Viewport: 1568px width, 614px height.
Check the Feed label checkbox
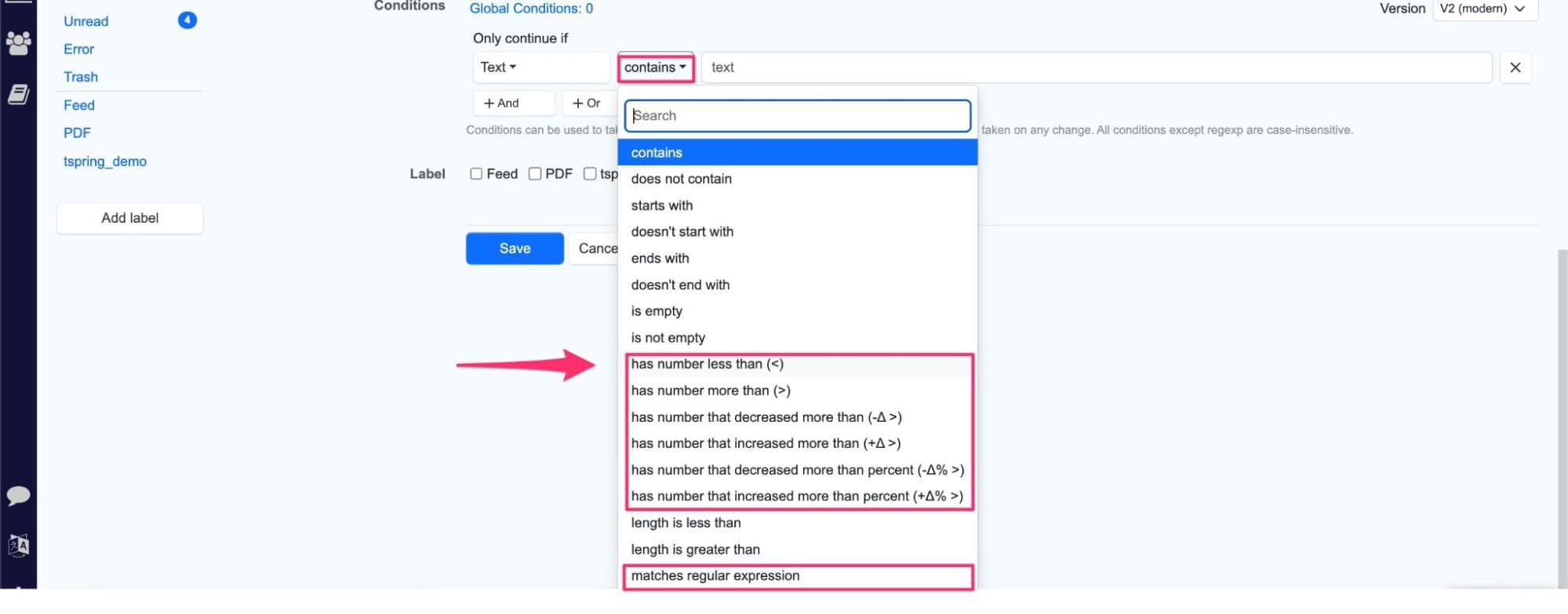[x=476, y=173]
